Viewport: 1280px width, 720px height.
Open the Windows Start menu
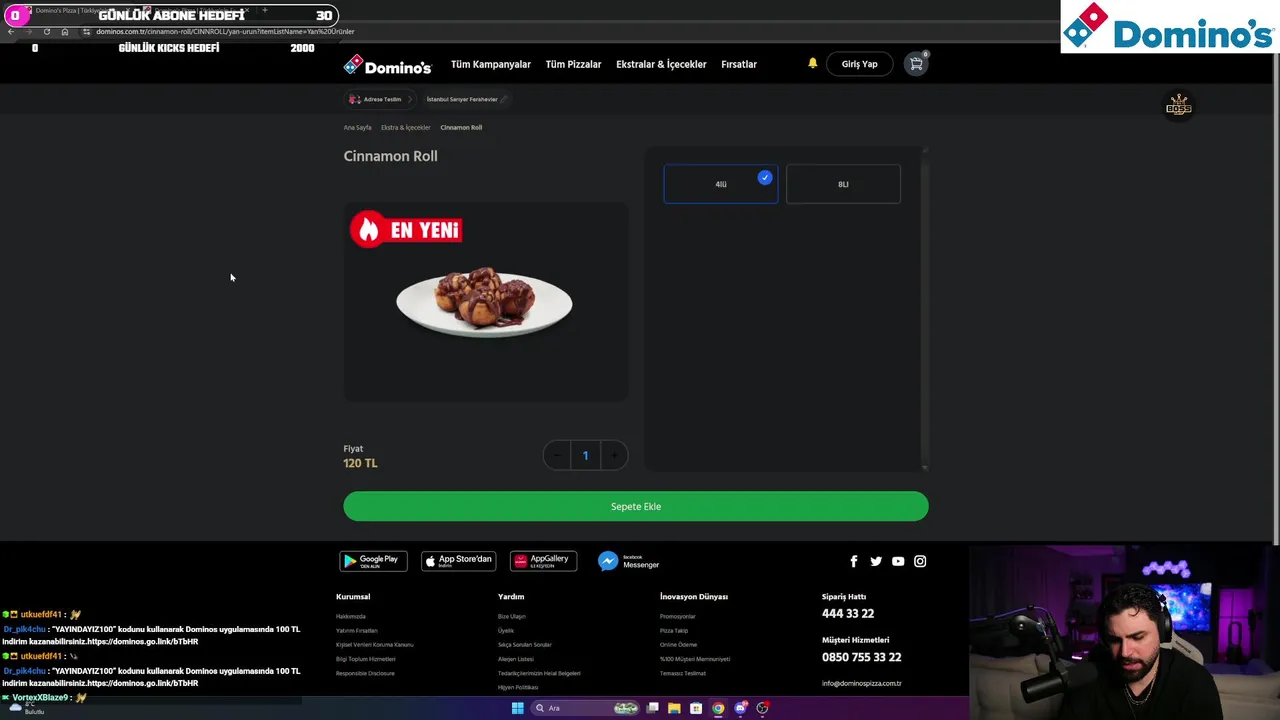point(517,708)
